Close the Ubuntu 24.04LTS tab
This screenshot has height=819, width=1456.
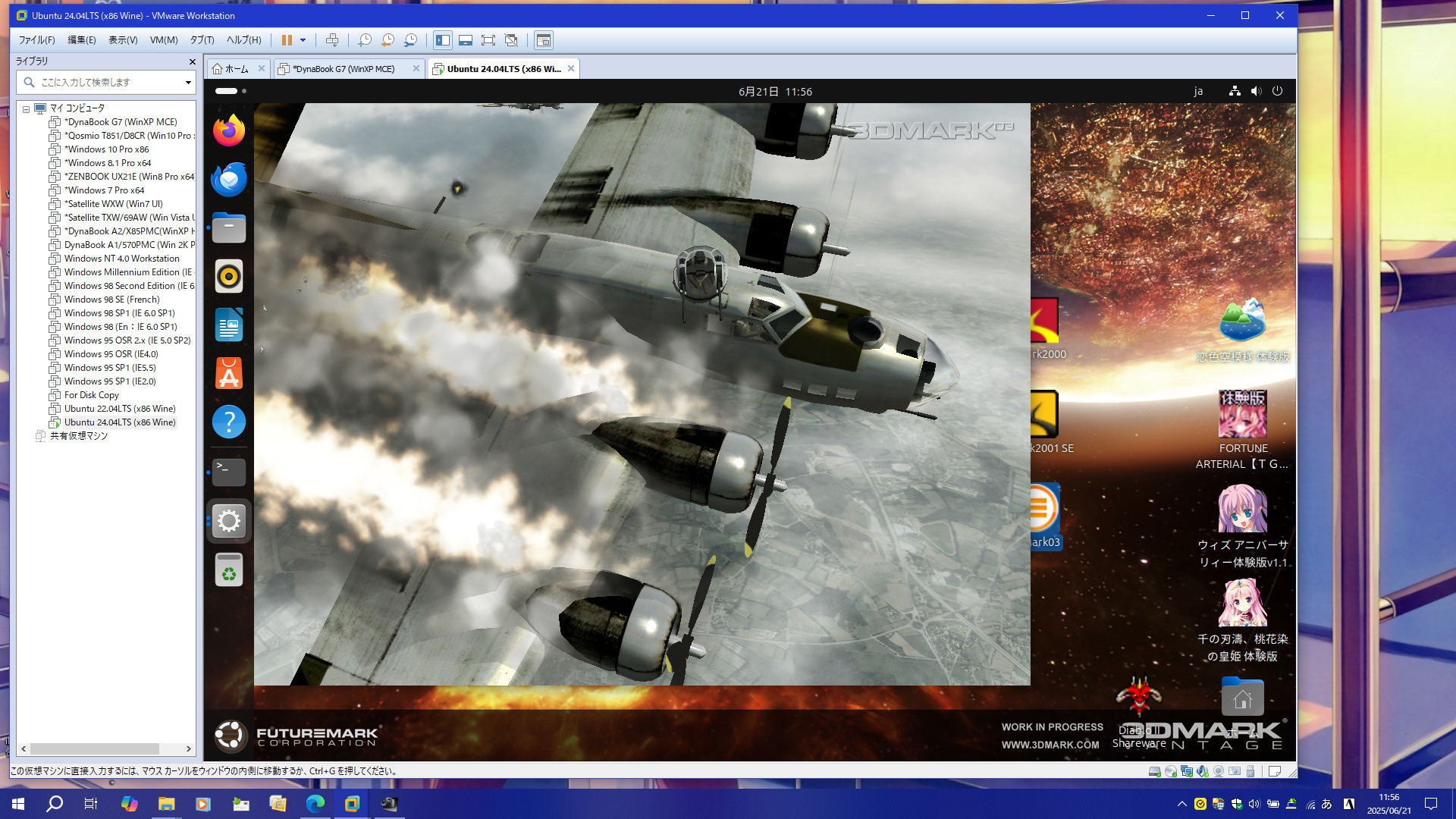571,68
